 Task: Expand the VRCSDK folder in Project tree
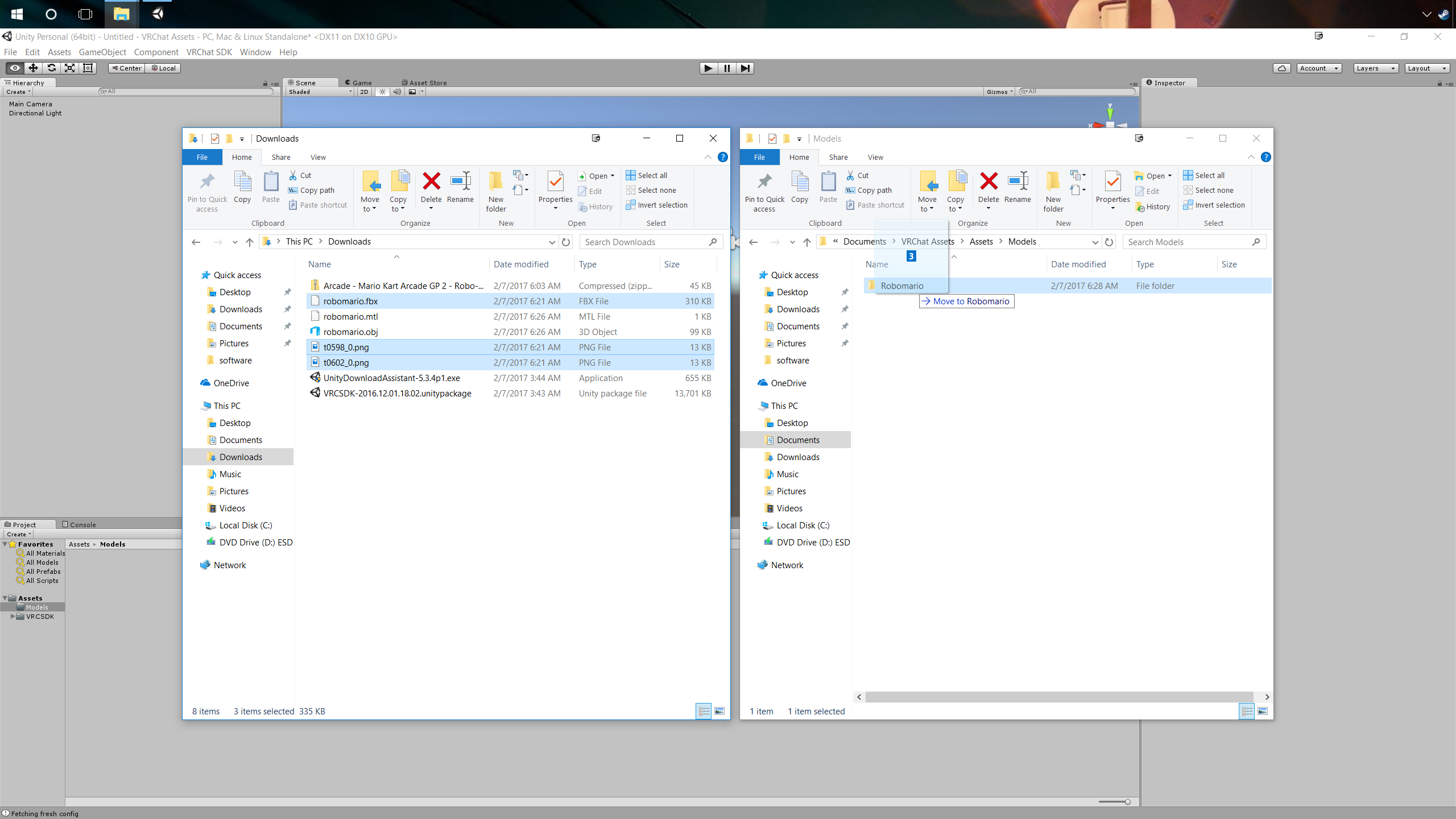click(13, 617)
